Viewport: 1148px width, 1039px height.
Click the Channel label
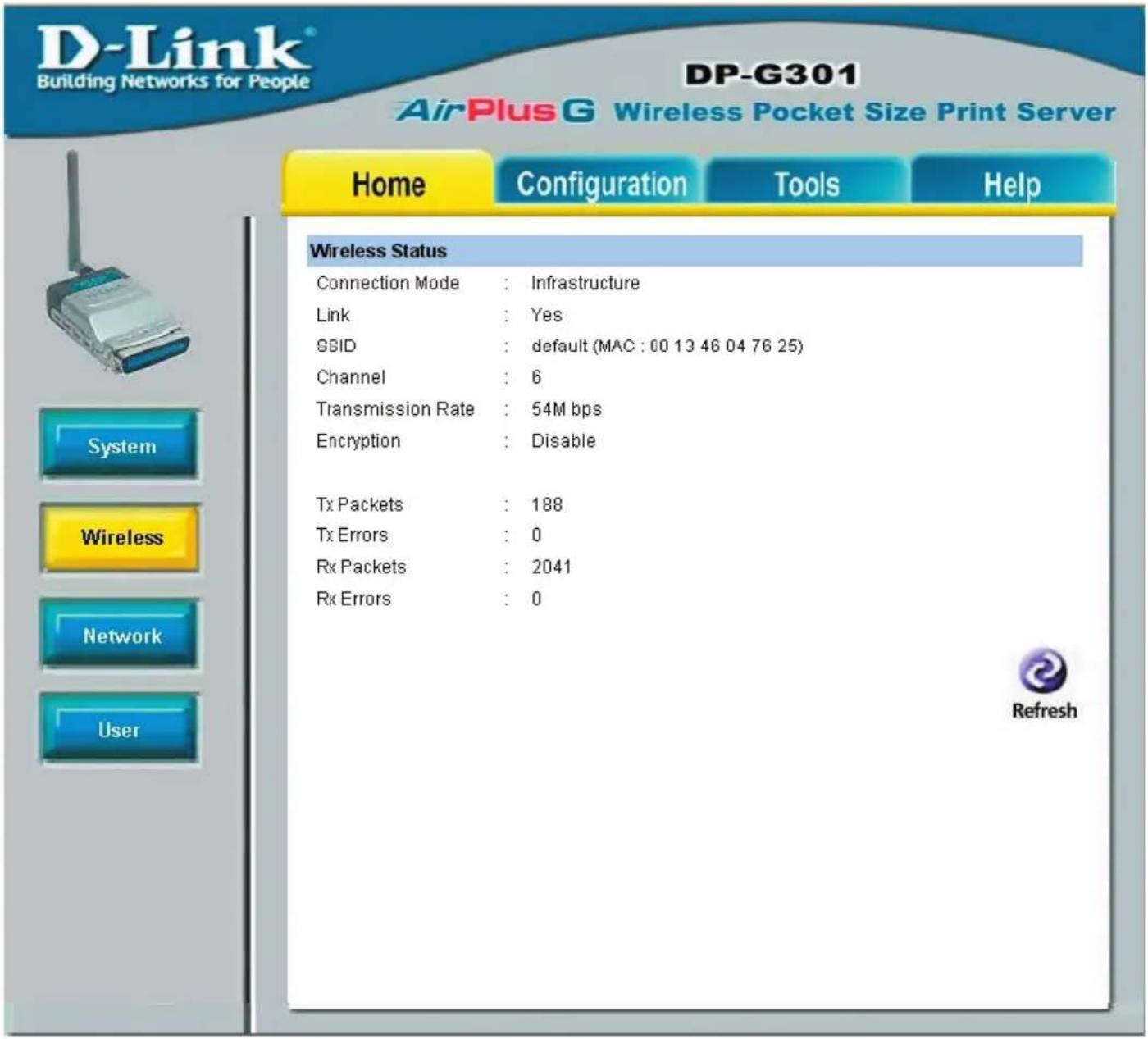[x=350, y=377]
